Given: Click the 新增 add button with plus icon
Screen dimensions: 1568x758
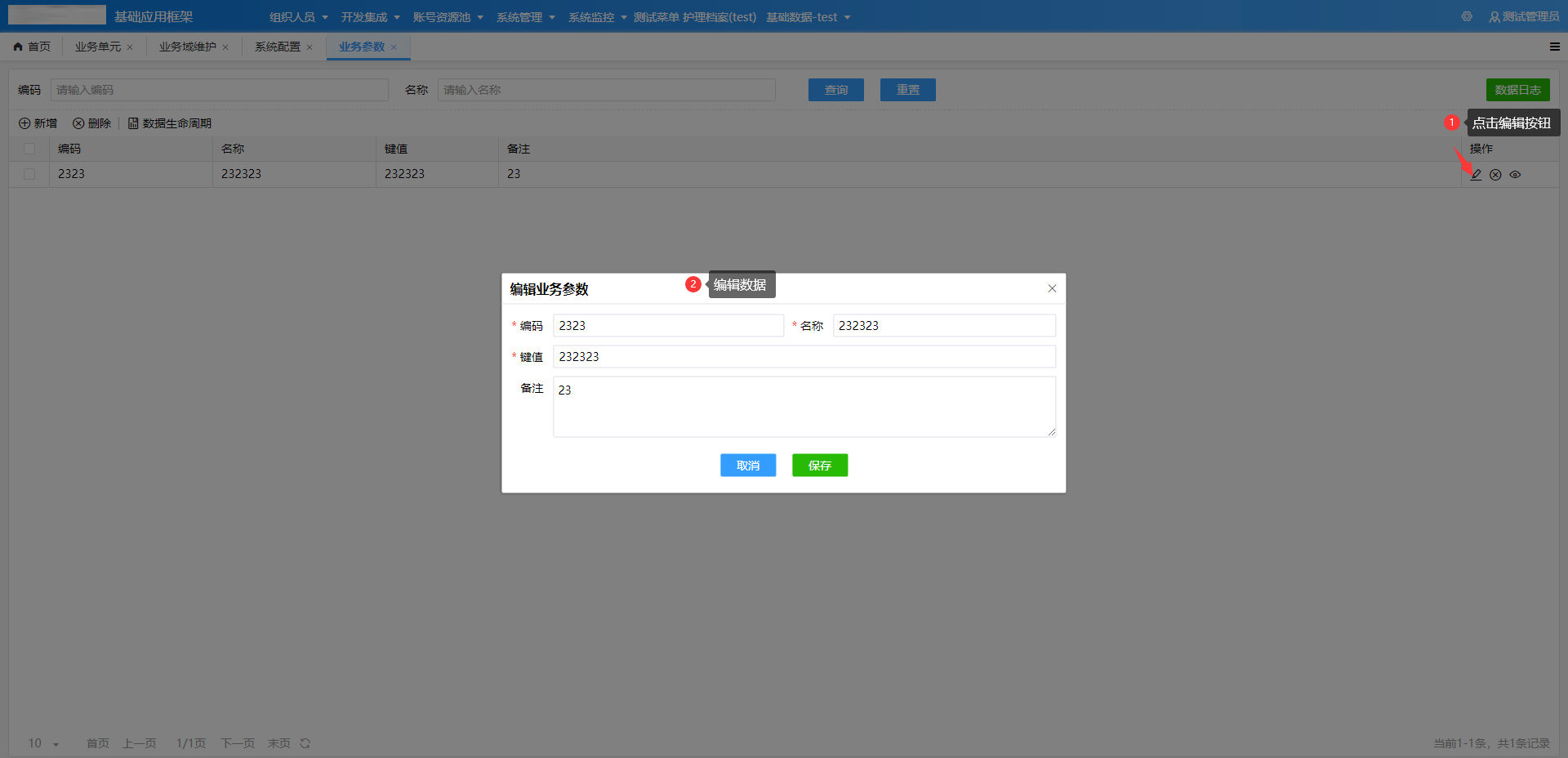Looking at the screenshot, I should 38,123.
